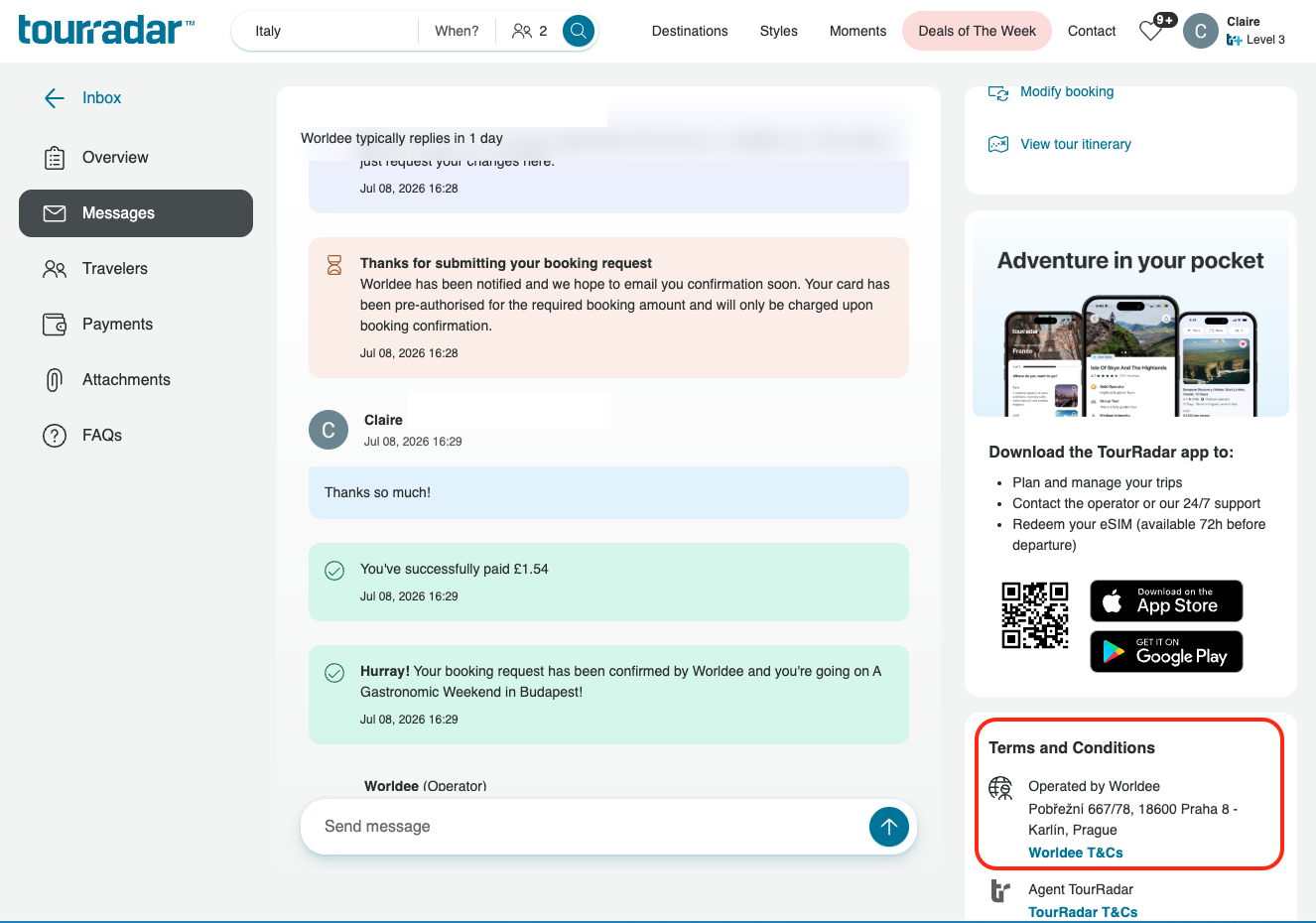Image resolution: width=1316 pixels, height=923 pixels.
Task: Click the Travelers people icon
Action: tap(55, 269)
